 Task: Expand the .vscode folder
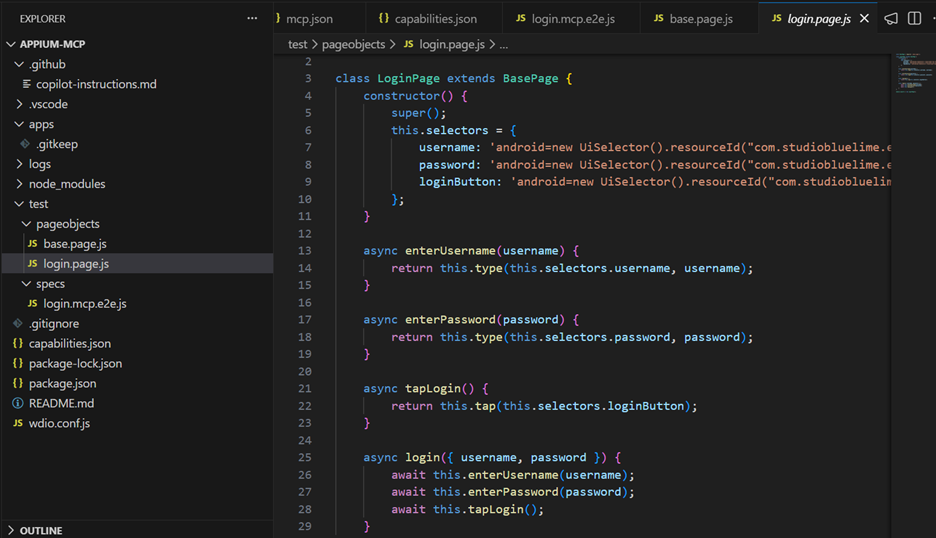48,104
